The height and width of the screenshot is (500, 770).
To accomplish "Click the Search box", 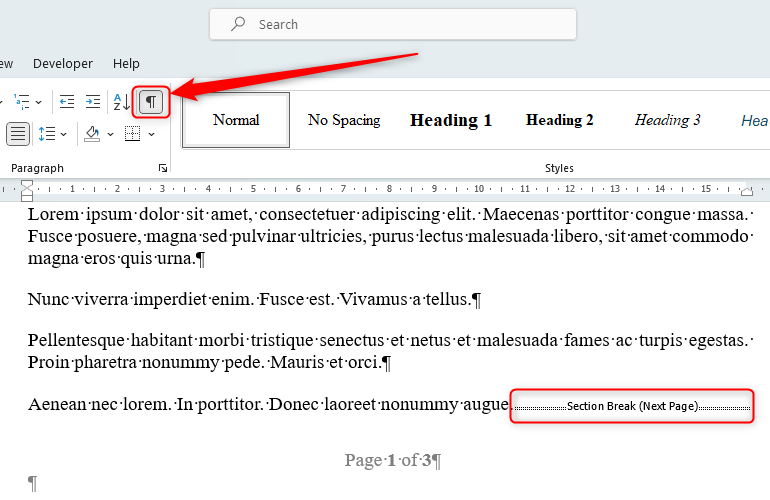I will (393, 24).
